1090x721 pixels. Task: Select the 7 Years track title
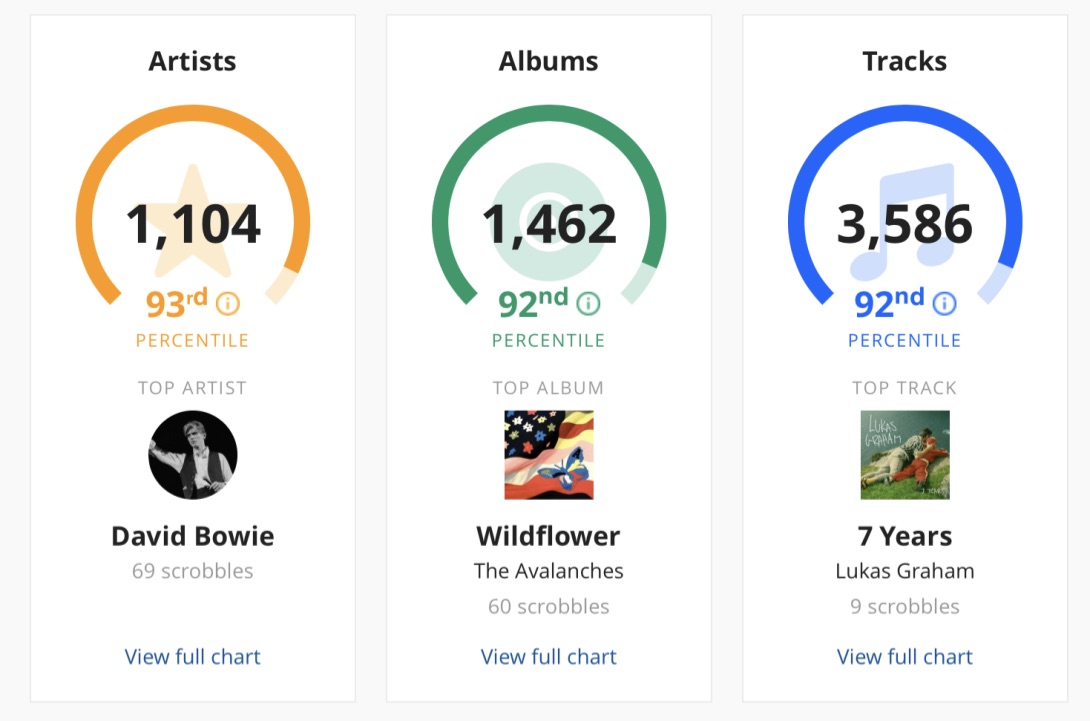[x=905, y=536]
